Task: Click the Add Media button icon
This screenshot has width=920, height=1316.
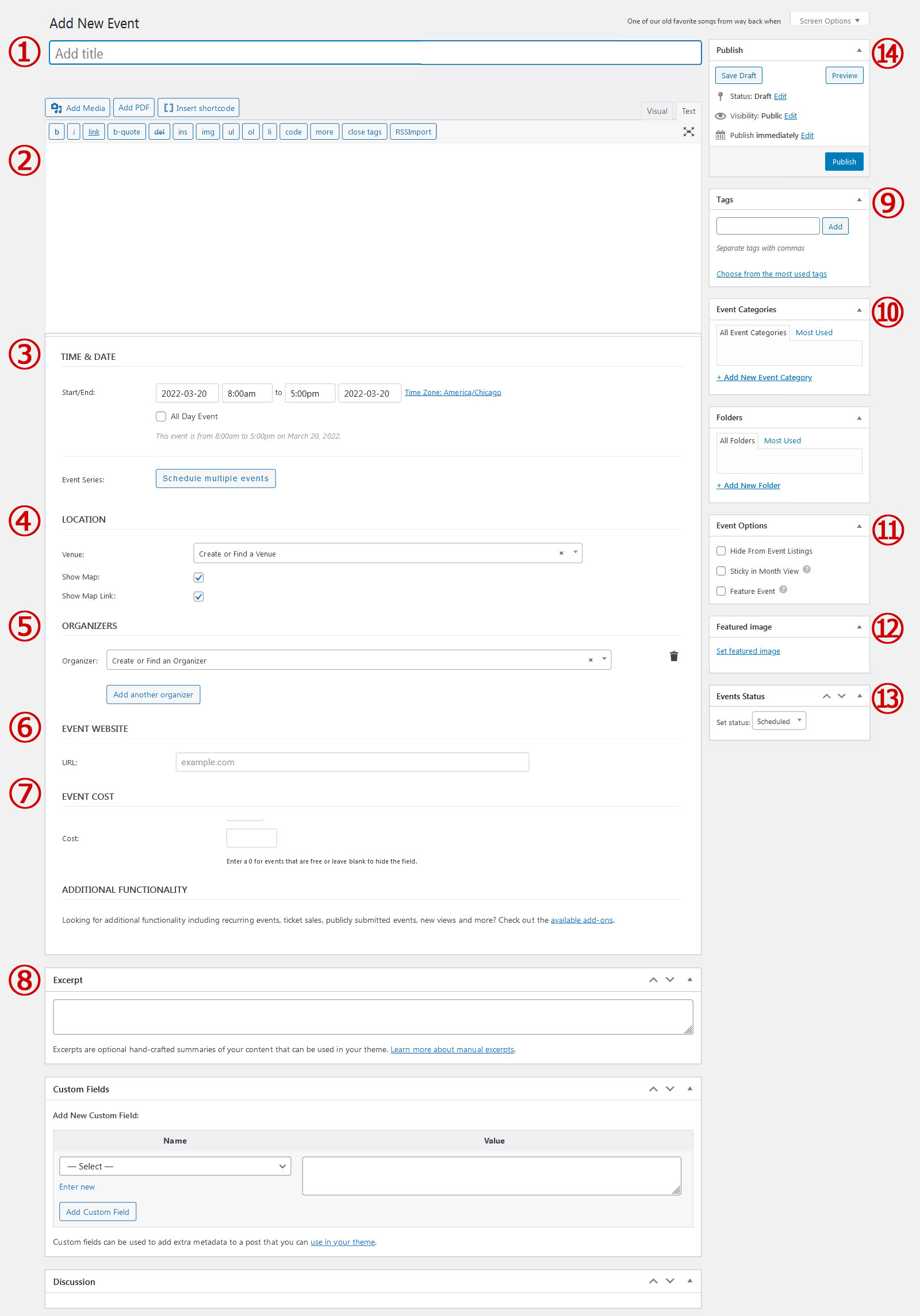Action: (x=56, y=108)
